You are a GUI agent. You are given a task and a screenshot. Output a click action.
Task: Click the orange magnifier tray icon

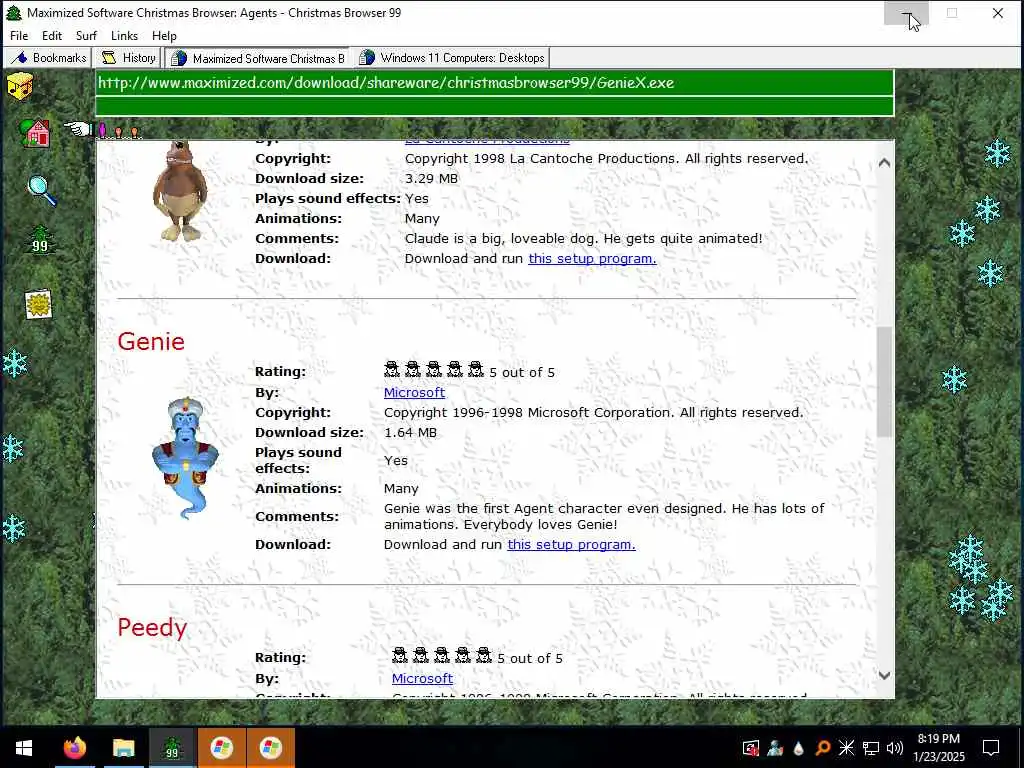(823, 748)
